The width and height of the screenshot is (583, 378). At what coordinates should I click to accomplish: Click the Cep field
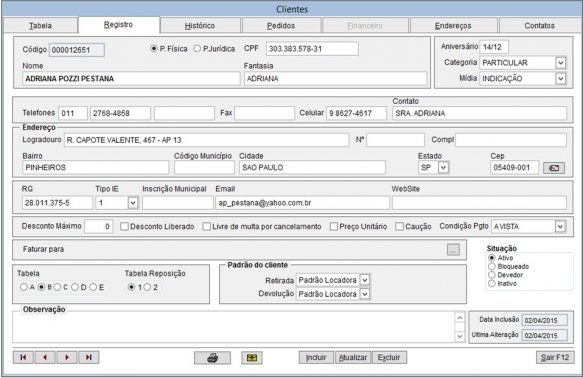514,168
